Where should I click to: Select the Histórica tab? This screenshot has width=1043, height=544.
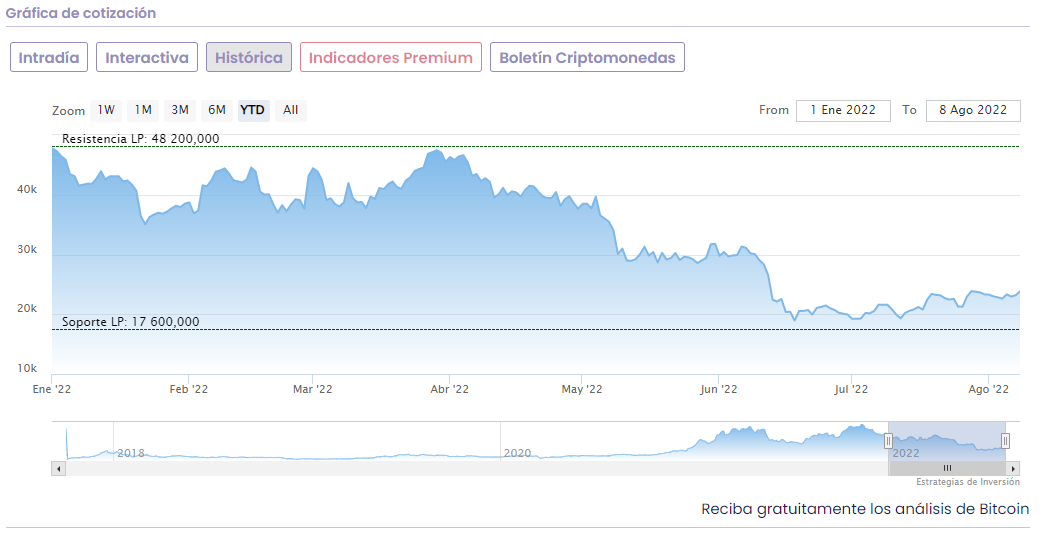point(249,57)
